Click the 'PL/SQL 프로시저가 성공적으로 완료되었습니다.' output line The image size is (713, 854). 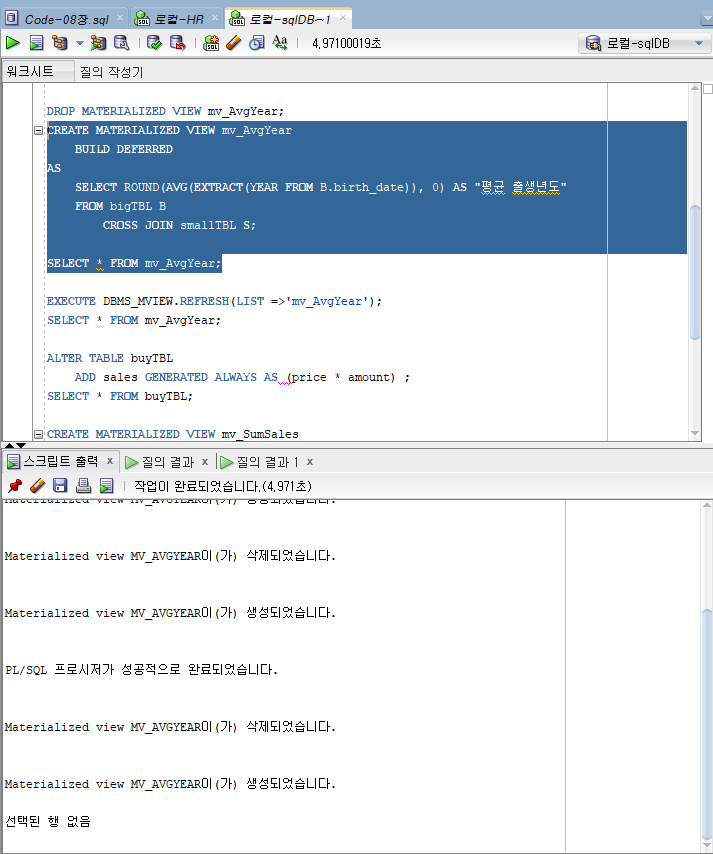click(142, 669)
